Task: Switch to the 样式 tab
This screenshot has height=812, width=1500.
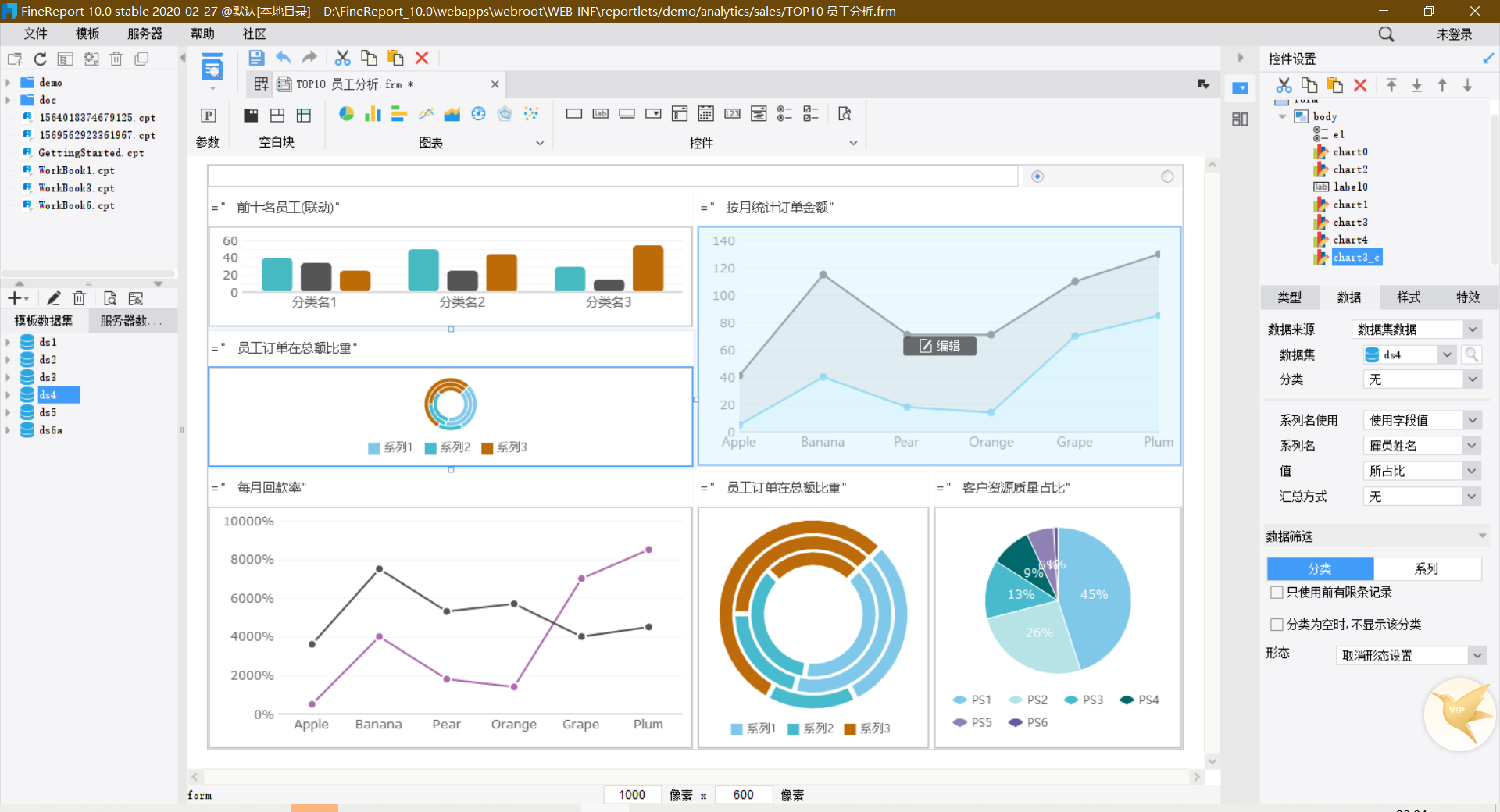Action: pyautogui.click(x=1409, y=297)
